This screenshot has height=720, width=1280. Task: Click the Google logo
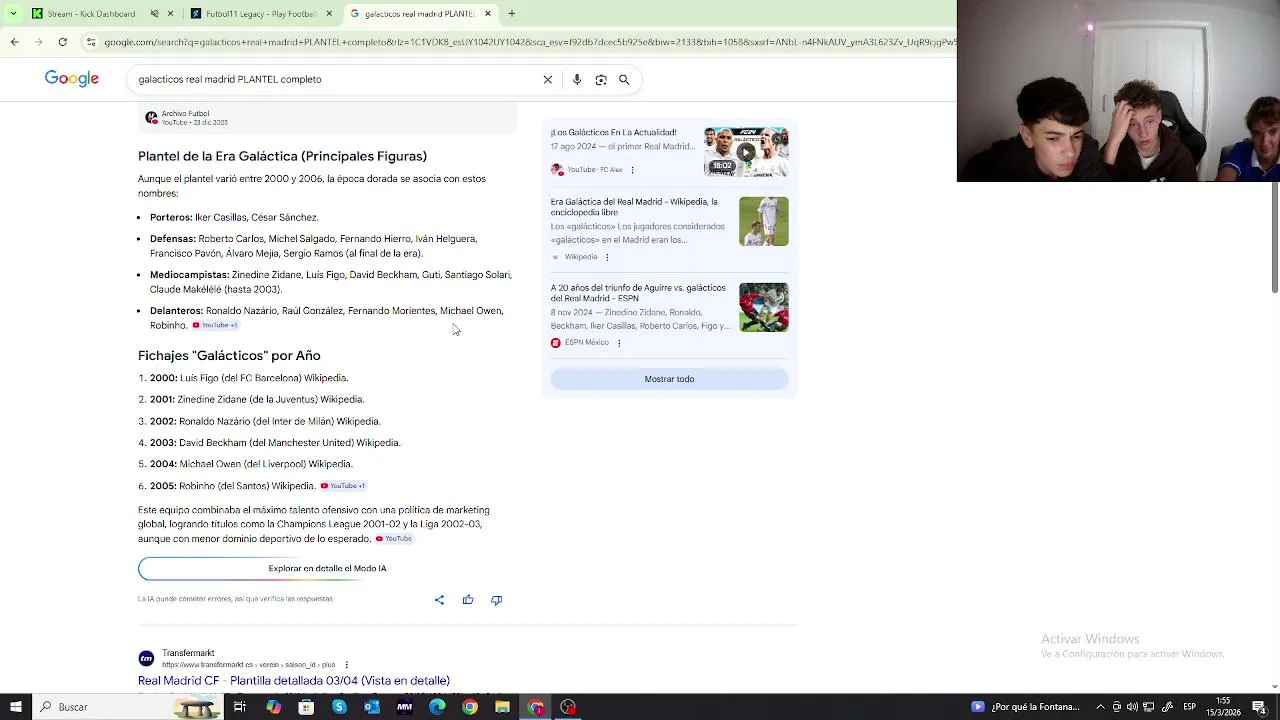pyautogui.click(x=71, y=79)
